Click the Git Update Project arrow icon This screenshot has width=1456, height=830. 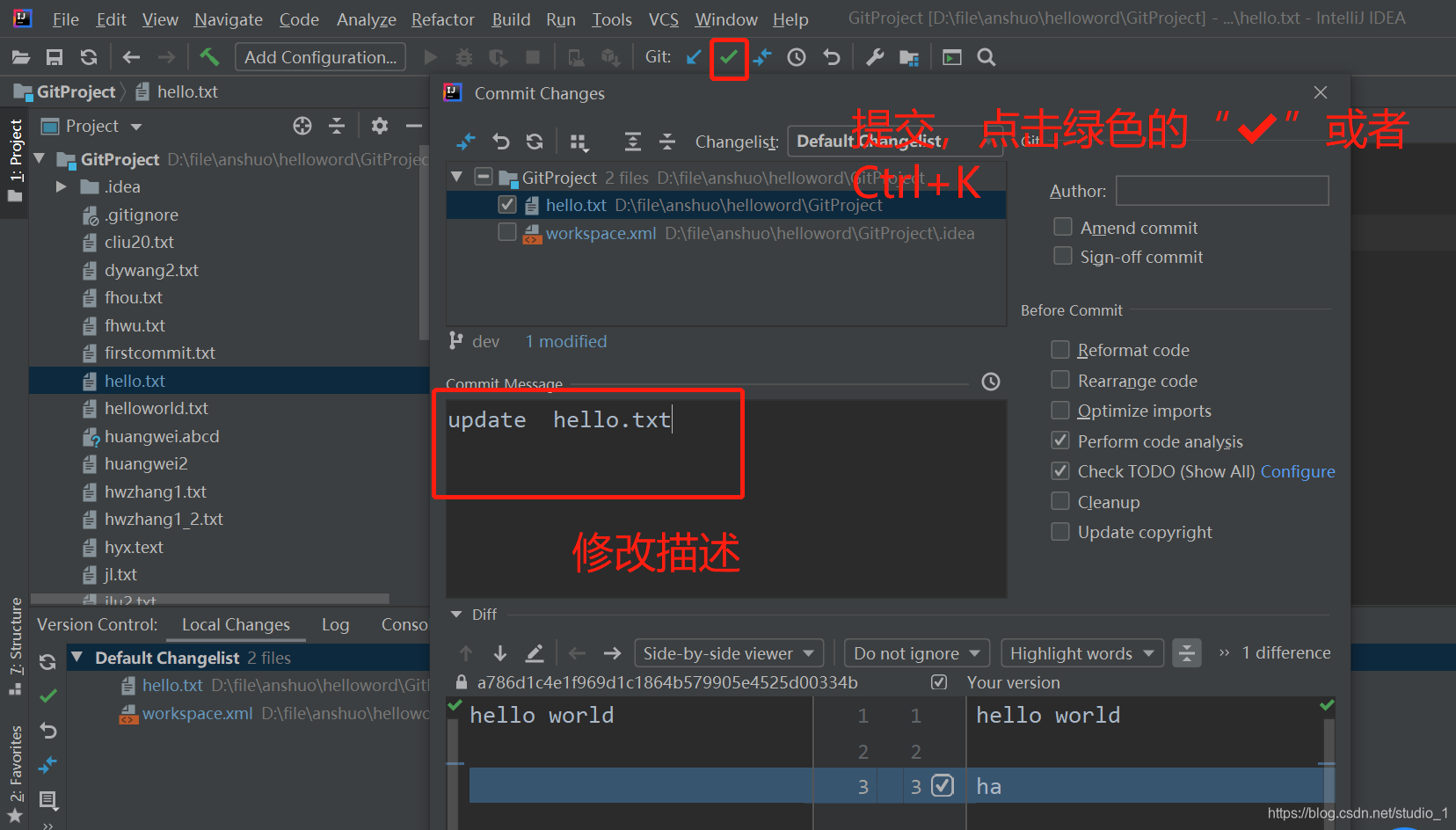pos(694,57)
